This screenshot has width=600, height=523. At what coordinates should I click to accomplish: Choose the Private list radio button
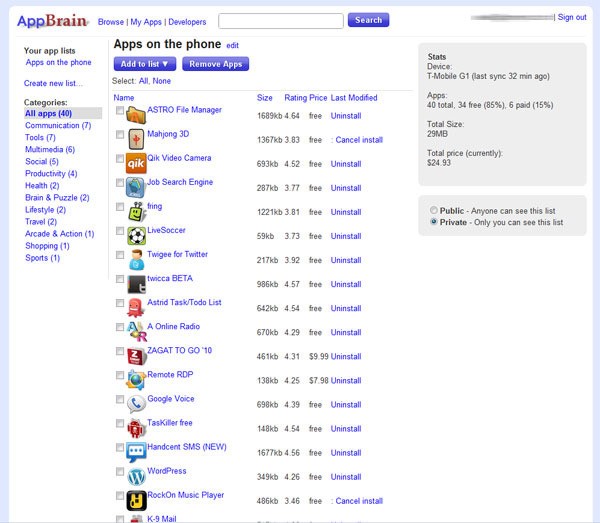click(x=434, y=222)
